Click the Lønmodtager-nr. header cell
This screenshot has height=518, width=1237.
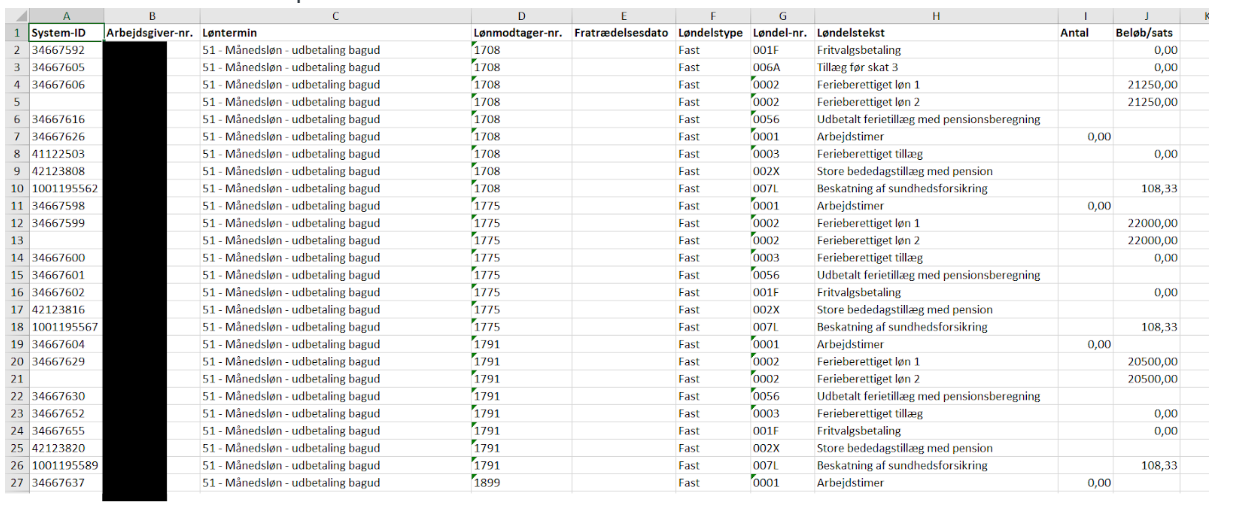(521, 33)
